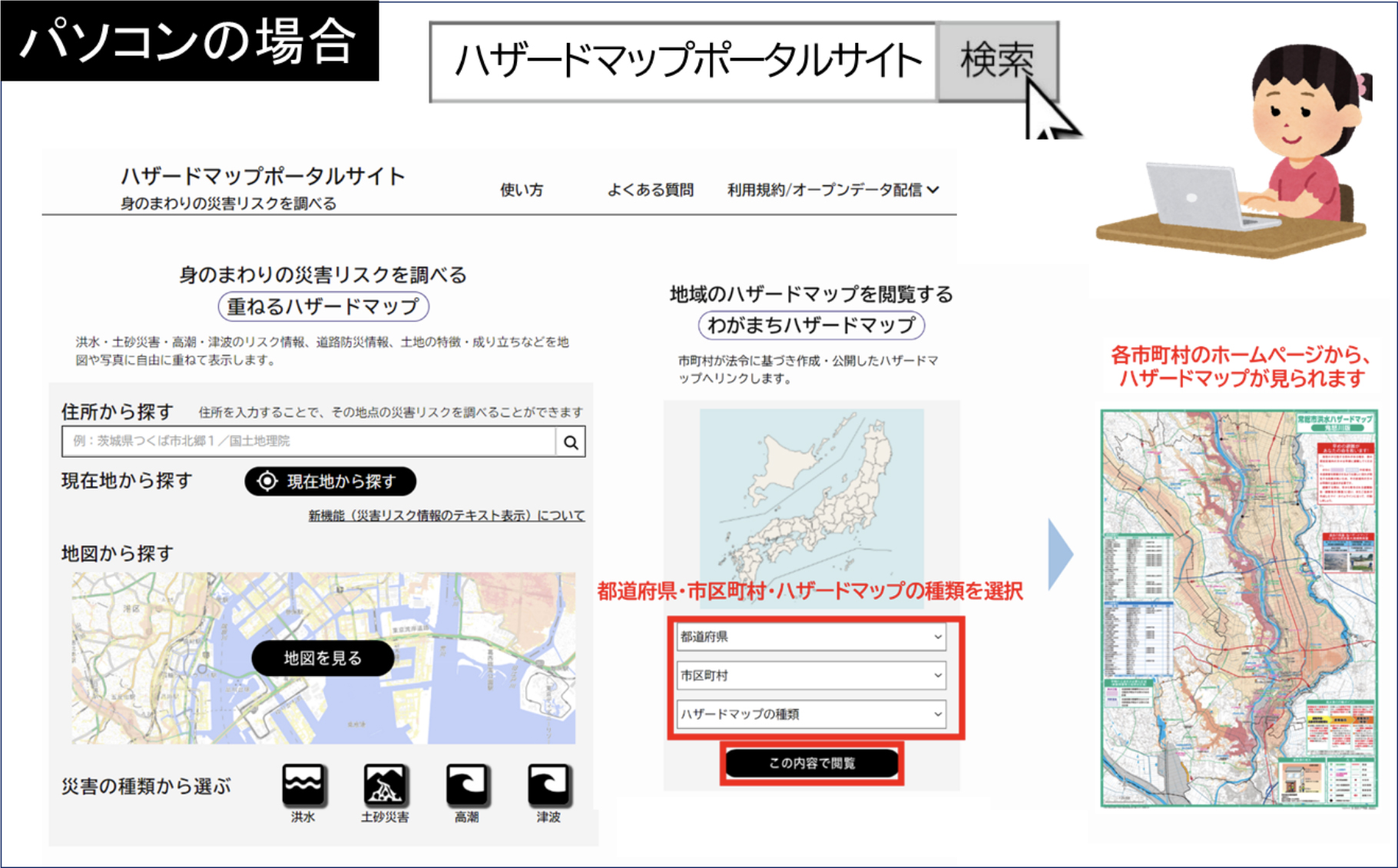The width and height of the screenshot is (1398, 868).
Task: Click the address search input field
Action: (x=309, y=442)
